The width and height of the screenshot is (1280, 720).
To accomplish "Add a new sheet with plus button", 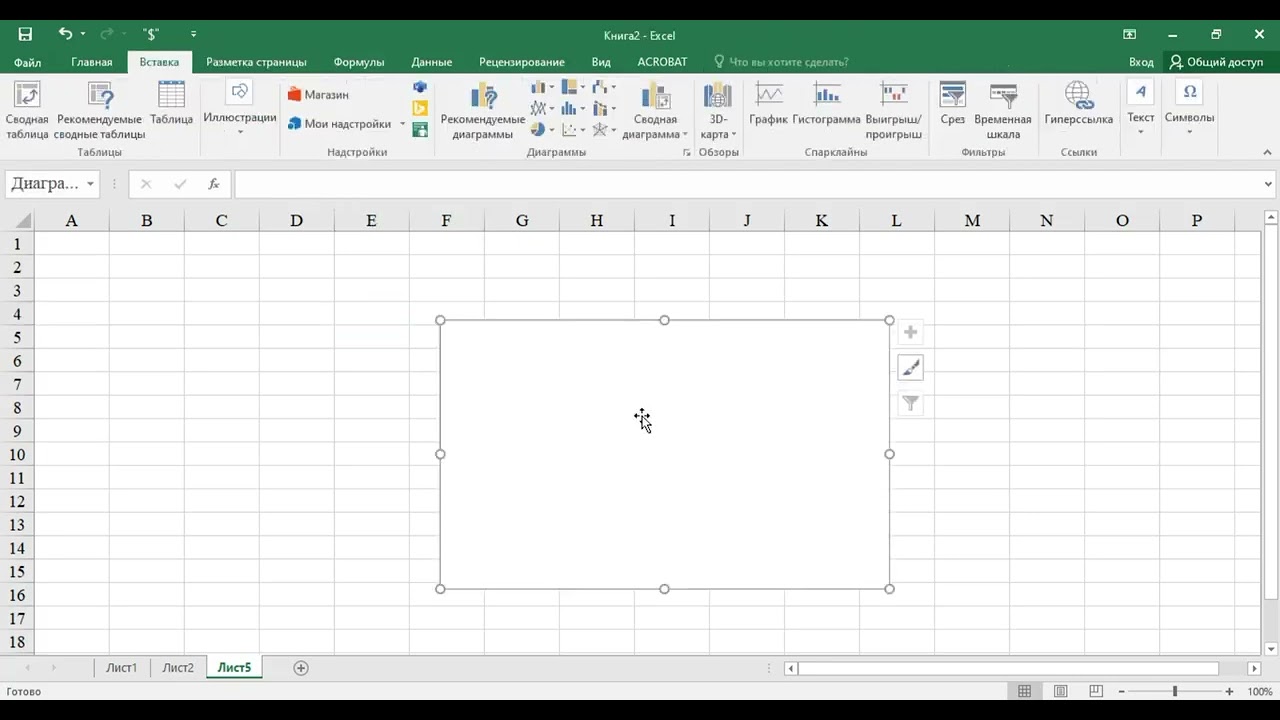I will point(301,668).
